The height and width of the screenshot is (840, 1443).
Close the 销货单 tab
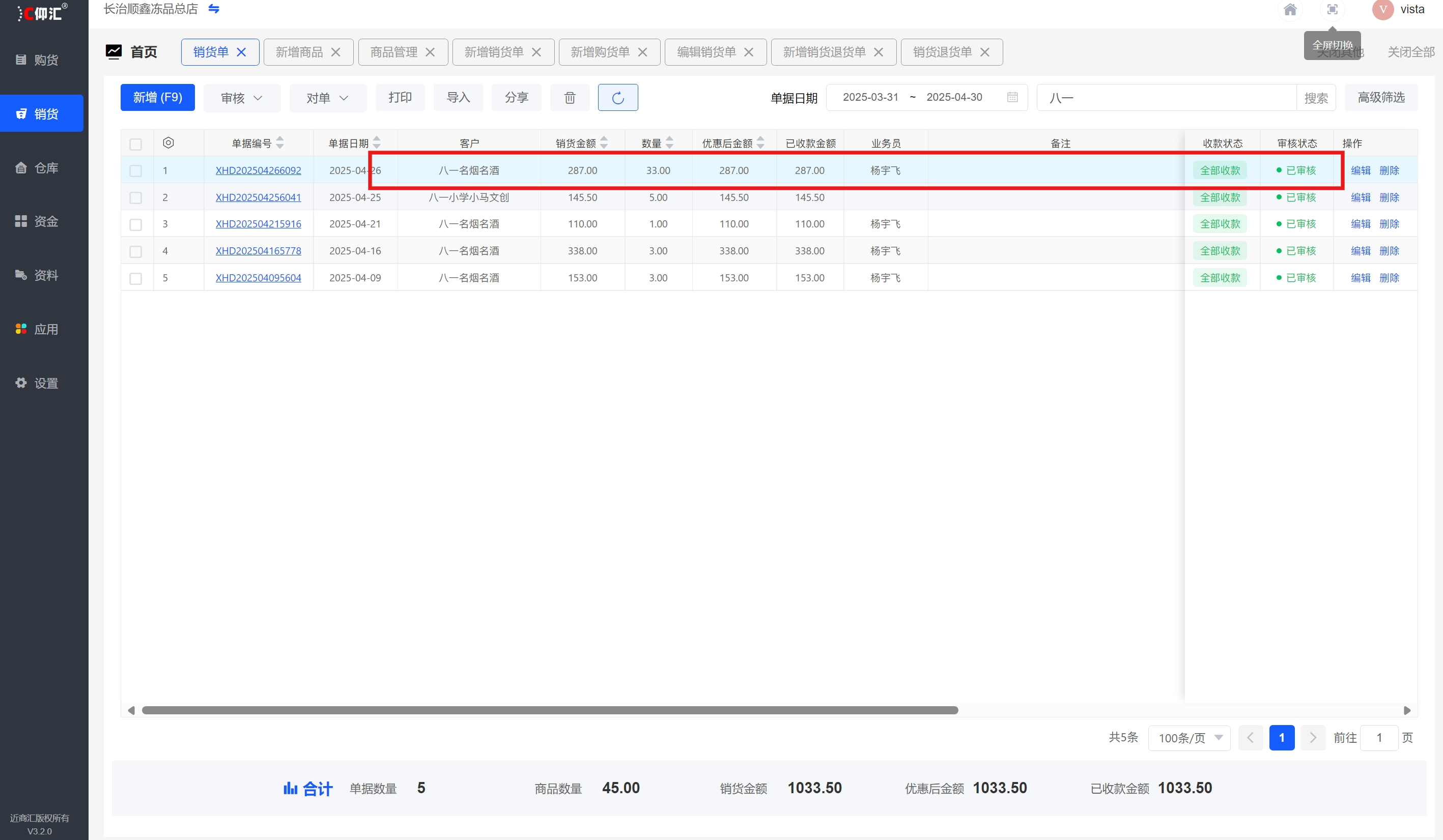pyautogui.click(x=242, y=52)
